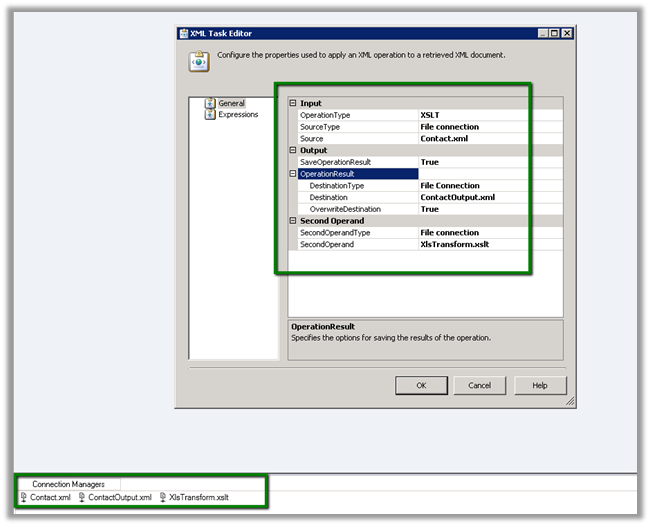This screenshot has width=650, height=526.
Task: Click the Input section header
Action: pos(310,103)
